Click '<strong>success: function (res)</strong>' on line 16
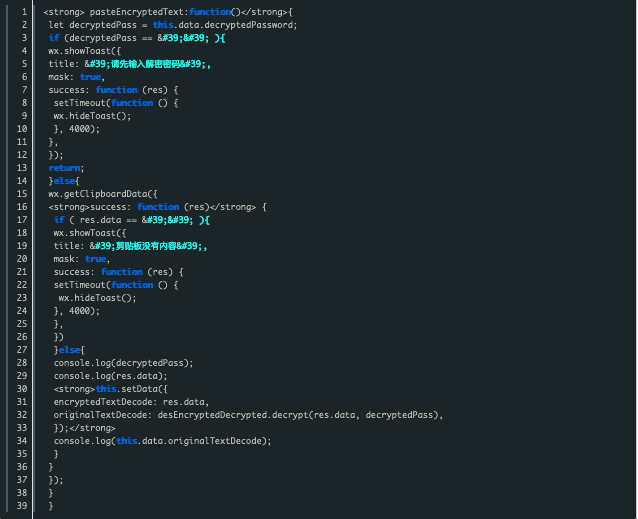This screenshot has width=638, height=519. [152, 207]
